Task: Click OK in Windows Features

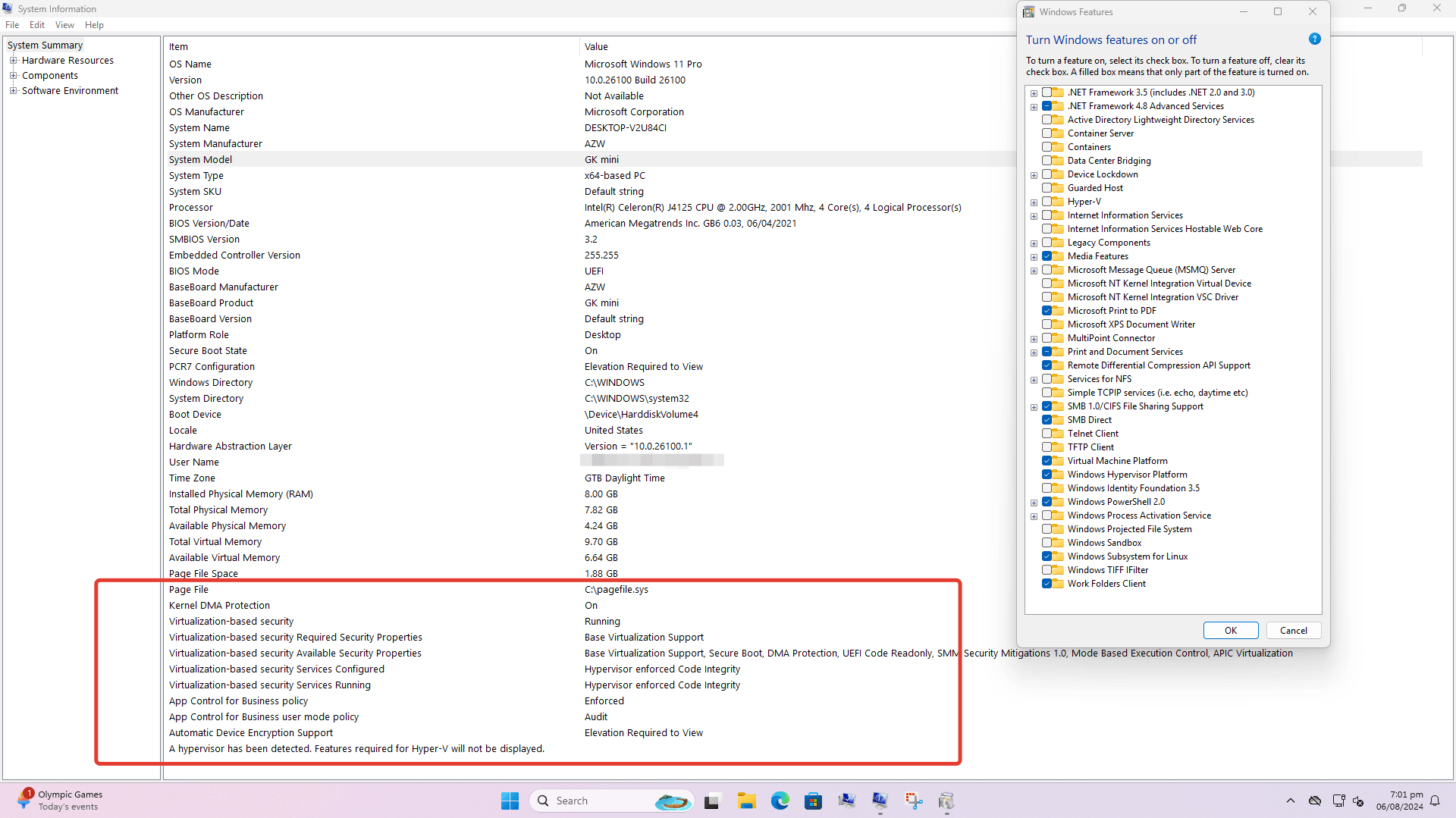Action: 1230,631
